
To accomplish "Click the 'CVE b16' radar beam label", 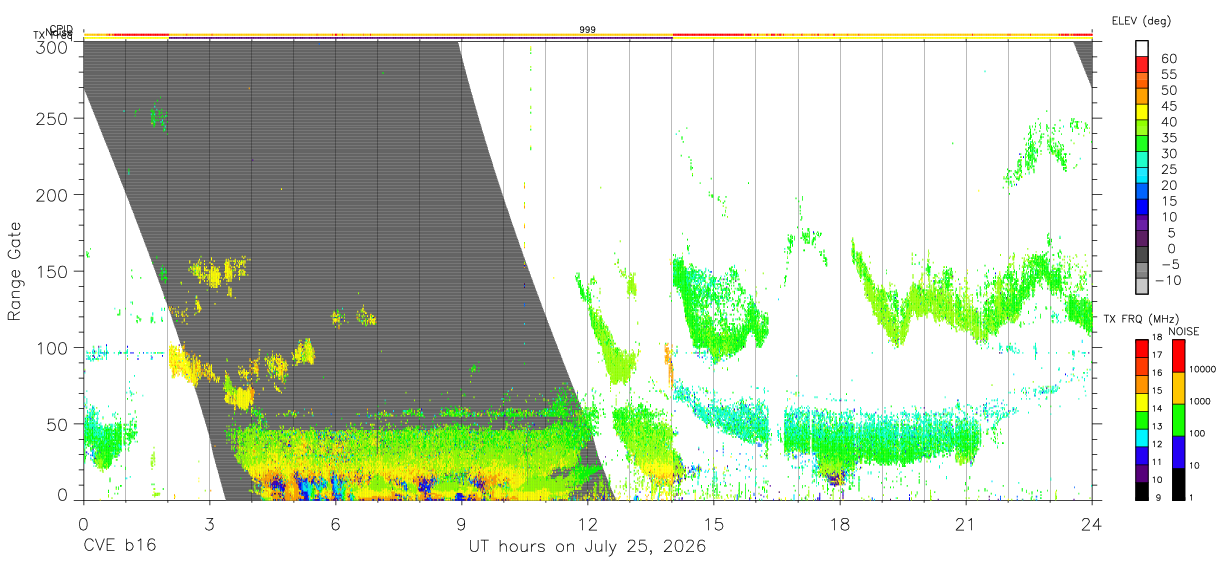I will pyautogui.click(x=119, y=547).
